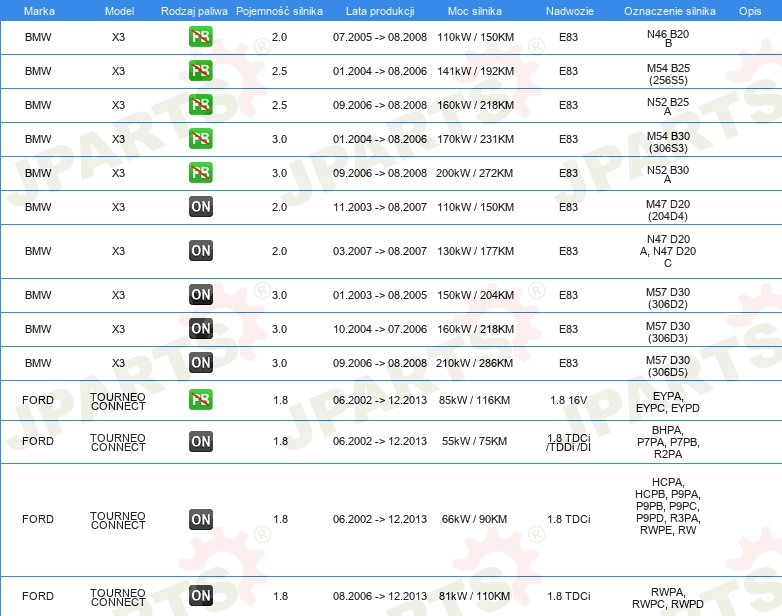Click 2.5 displacement in the N52 B25 row
Viewport: 782px width, 616px height.
(279, 105)
